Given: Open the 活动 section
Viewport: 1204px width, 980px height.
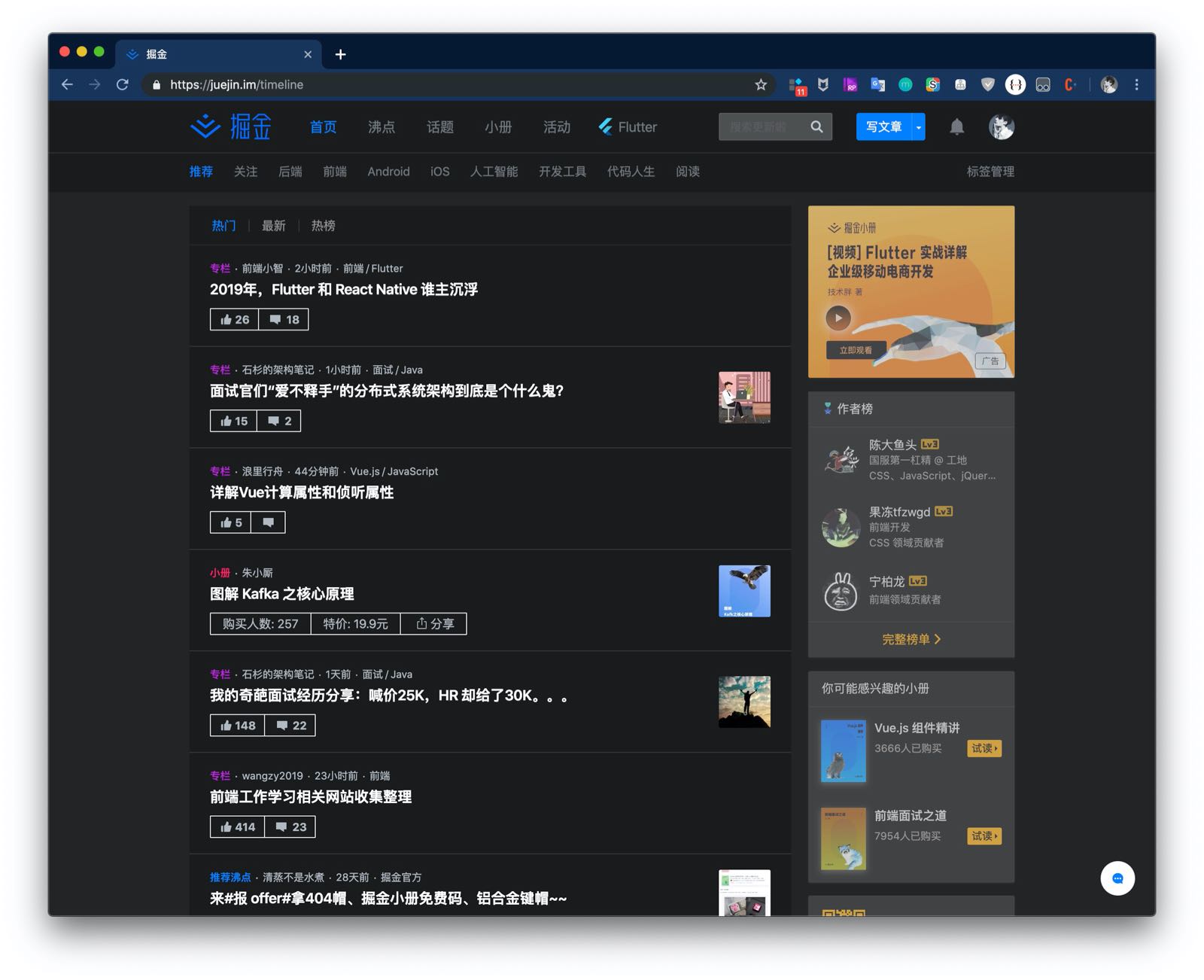Looking at the screenshot, I should click(557, 127).
